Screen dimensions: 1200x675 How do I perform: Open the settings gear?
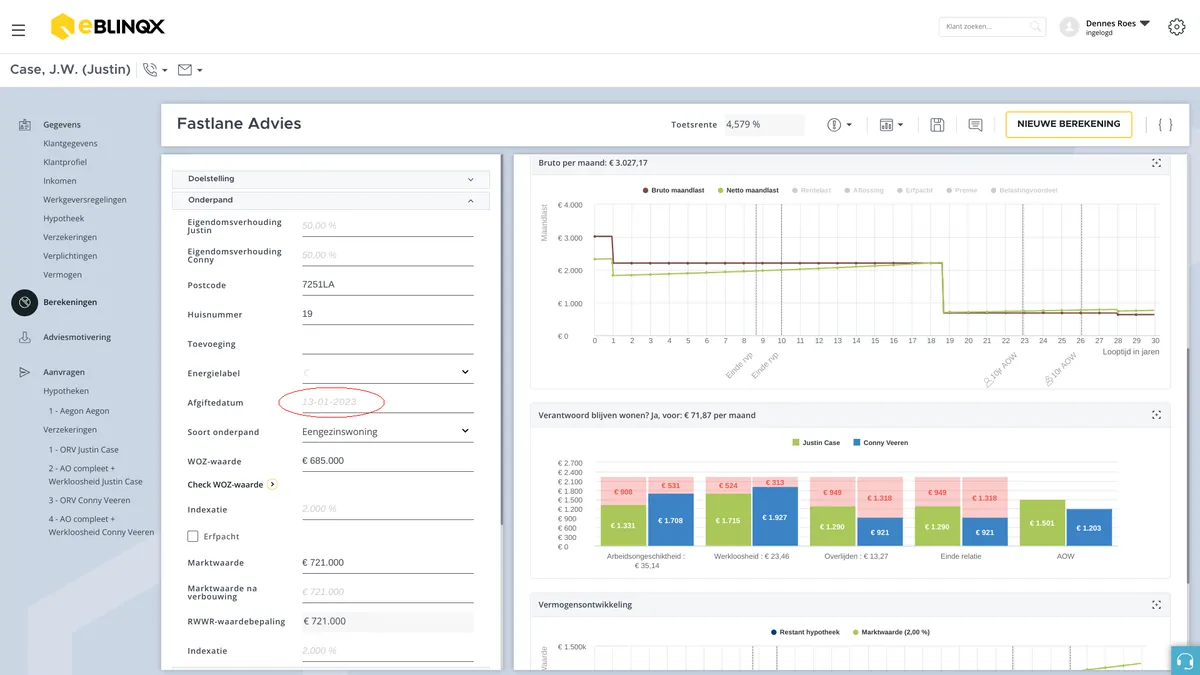point(1177,27)
